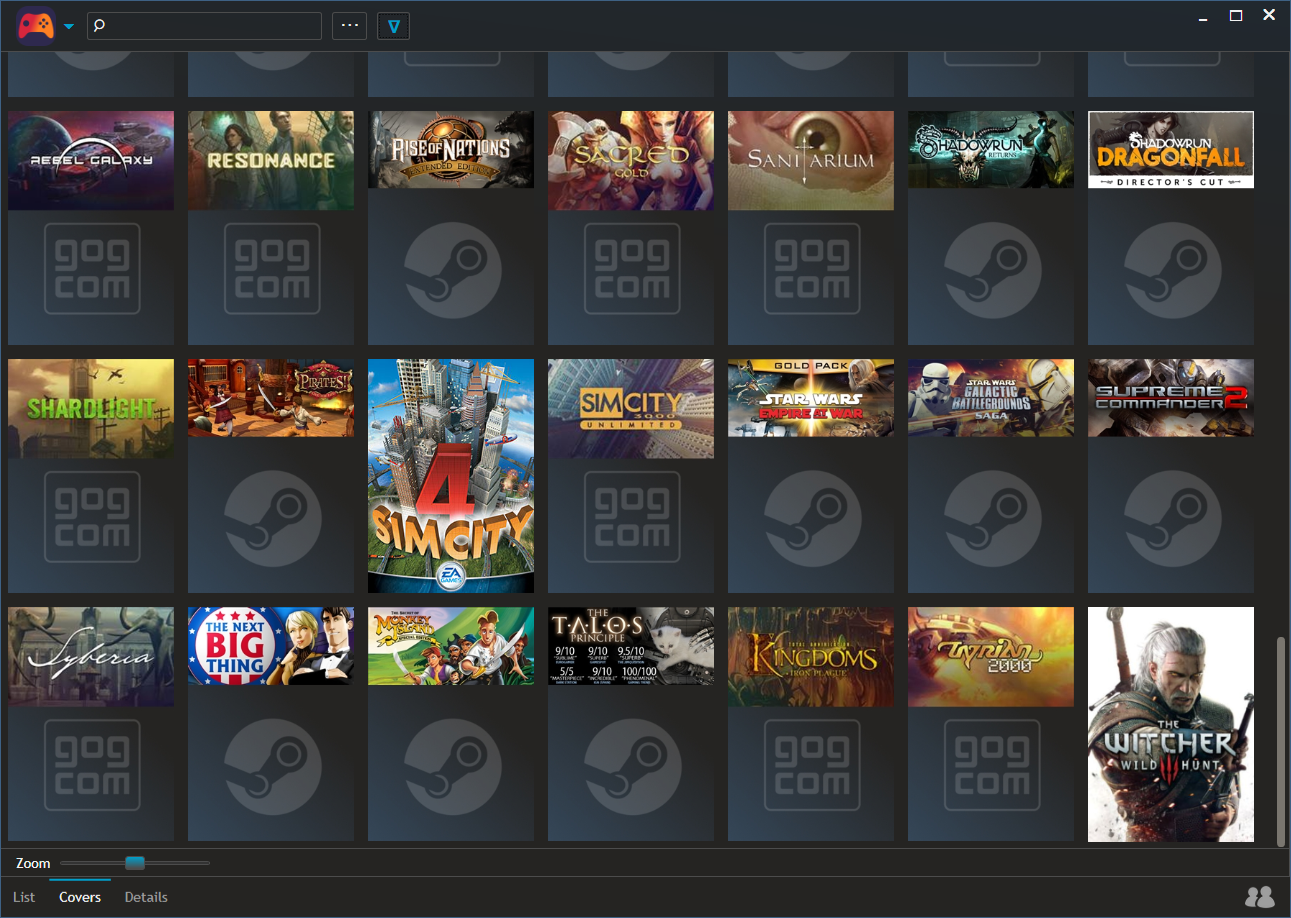This screenshot has height=918, width=1291.
Task: Click the search input field
Action: 205,26
